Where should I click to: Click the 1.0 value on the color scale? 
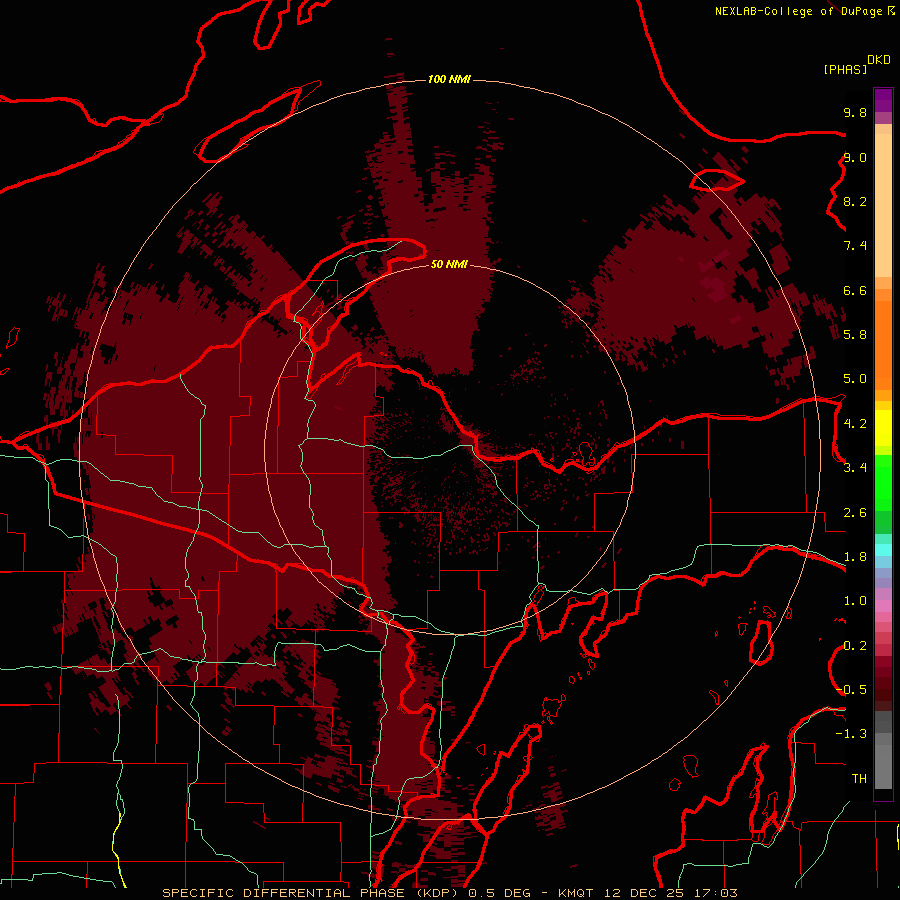click(x=855, y=600)
